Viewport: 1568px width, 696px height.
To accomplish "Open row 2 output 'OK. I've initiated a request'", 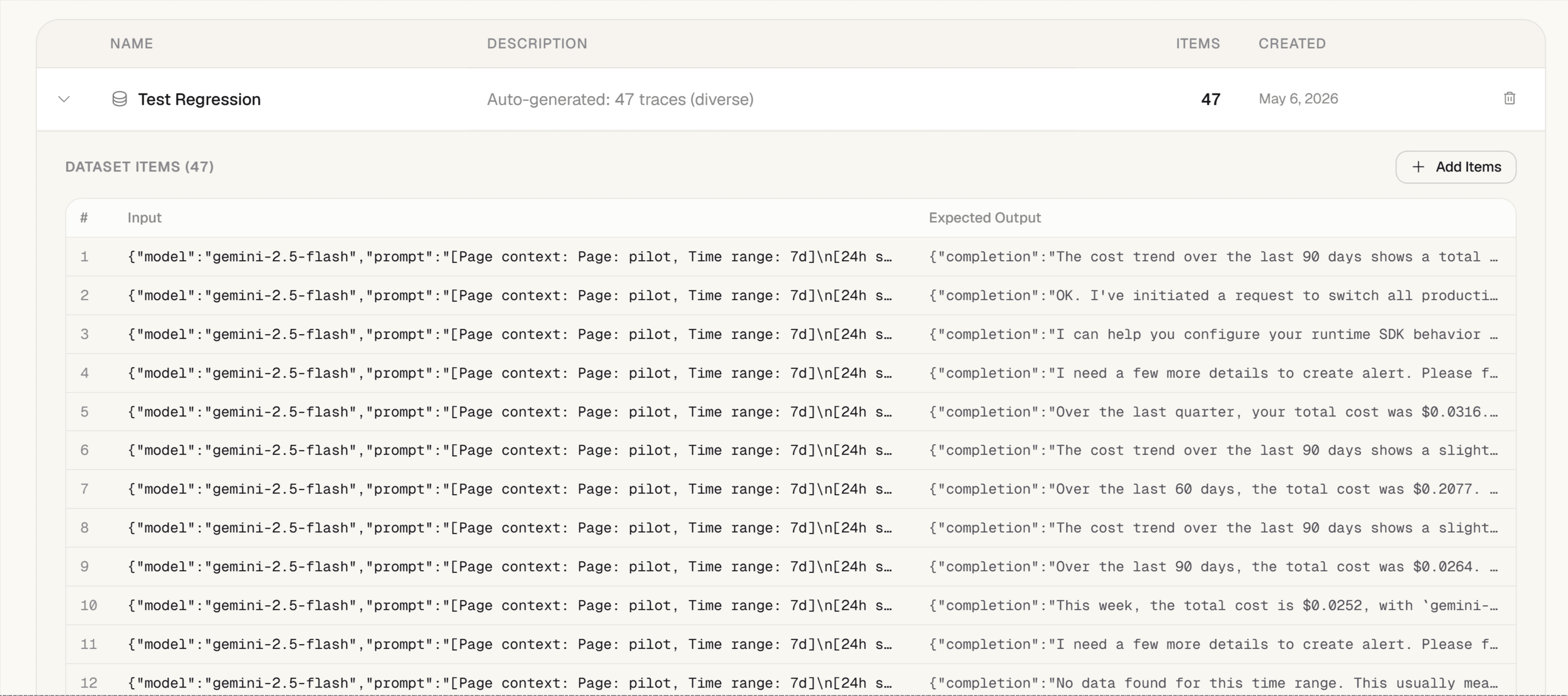I will coord(1213,295).
